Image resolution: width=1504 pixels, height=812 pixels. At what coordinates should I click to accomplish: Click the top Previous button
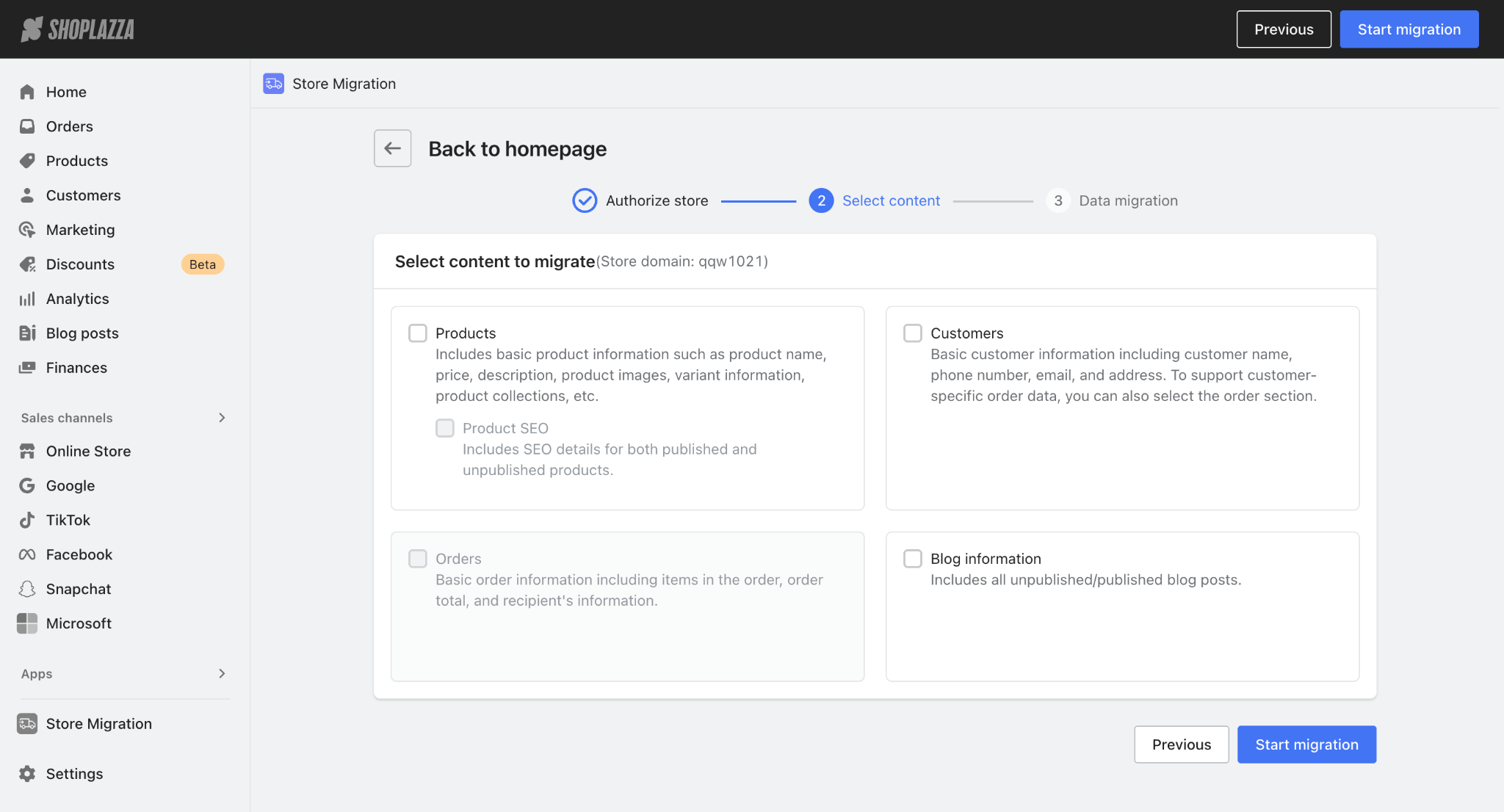click(x=1283, y=29)
